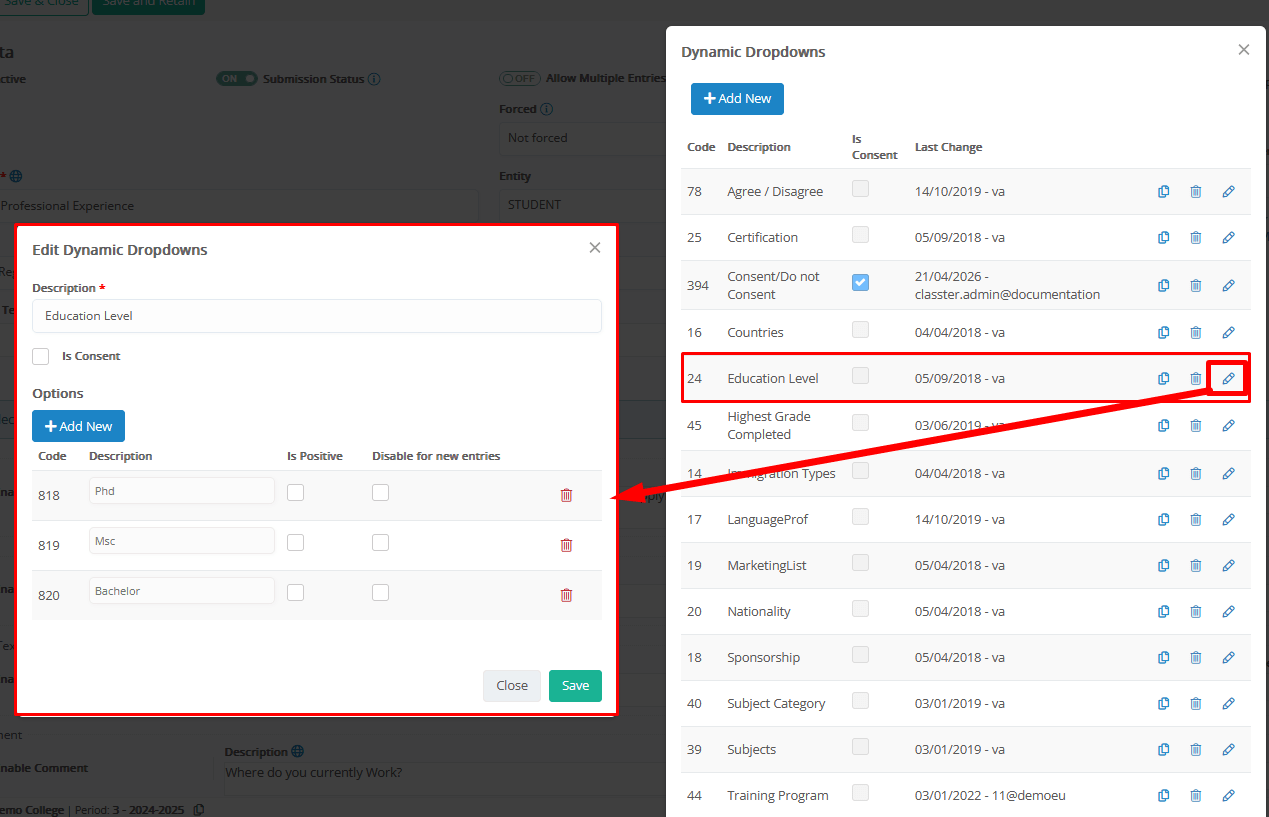Copy the Agree / Disagree dropdown
Image resolution: width=1269 pixels, height=817 pixels.
click(1163, 192)
